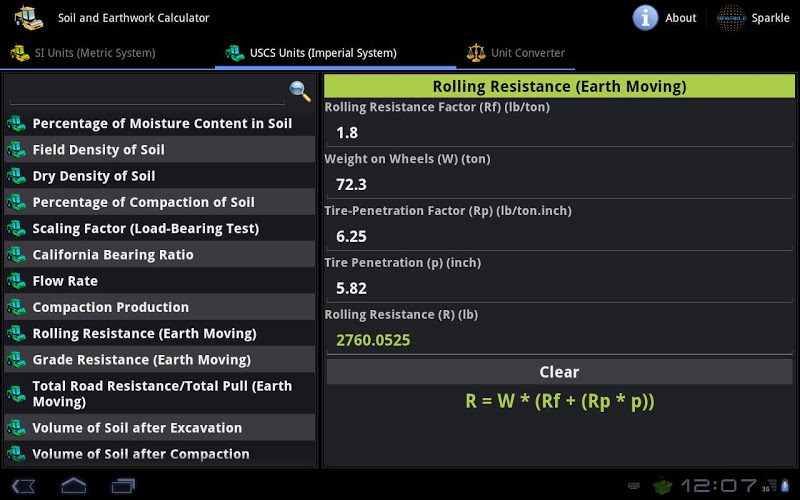The image size is (800, 500).
Task: Click the roller icon beside Volume of Soil after Excavation
Action: pos(16,428)
